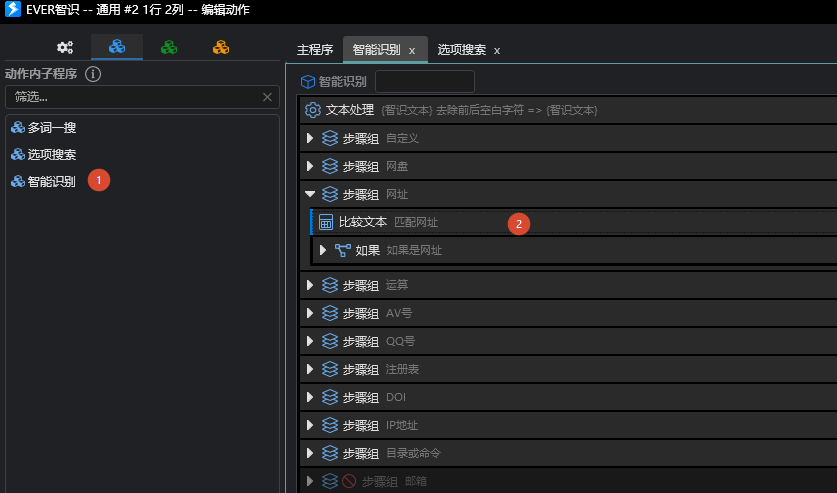Click the branch icon of 如果 step
Screen dimensions: 837x493
coord(342,250)
